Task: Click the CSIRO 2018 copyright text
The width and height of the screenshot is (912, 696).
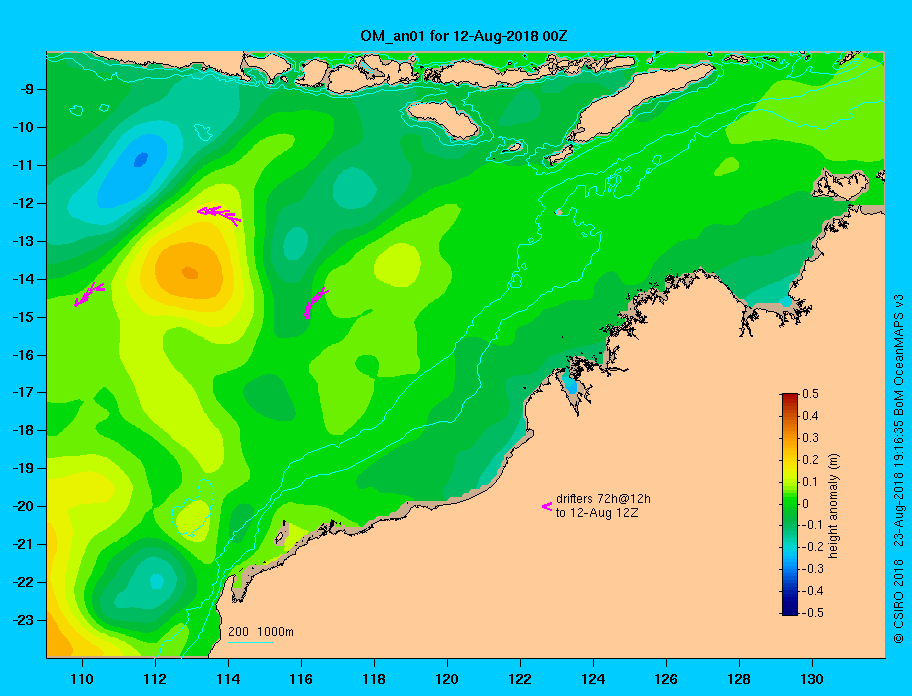Action: coord(899,601)
